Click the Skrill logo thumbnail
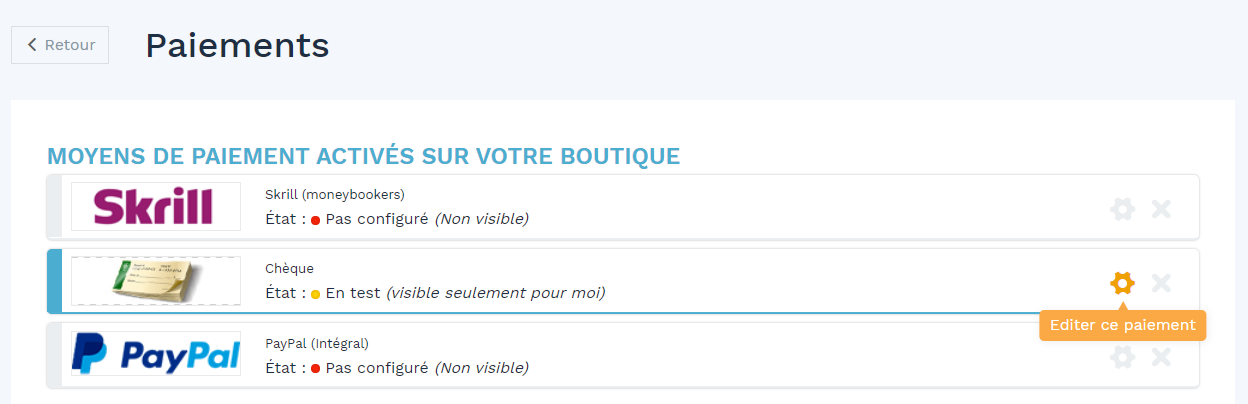Screen dimensions: 1248x404 155,206
